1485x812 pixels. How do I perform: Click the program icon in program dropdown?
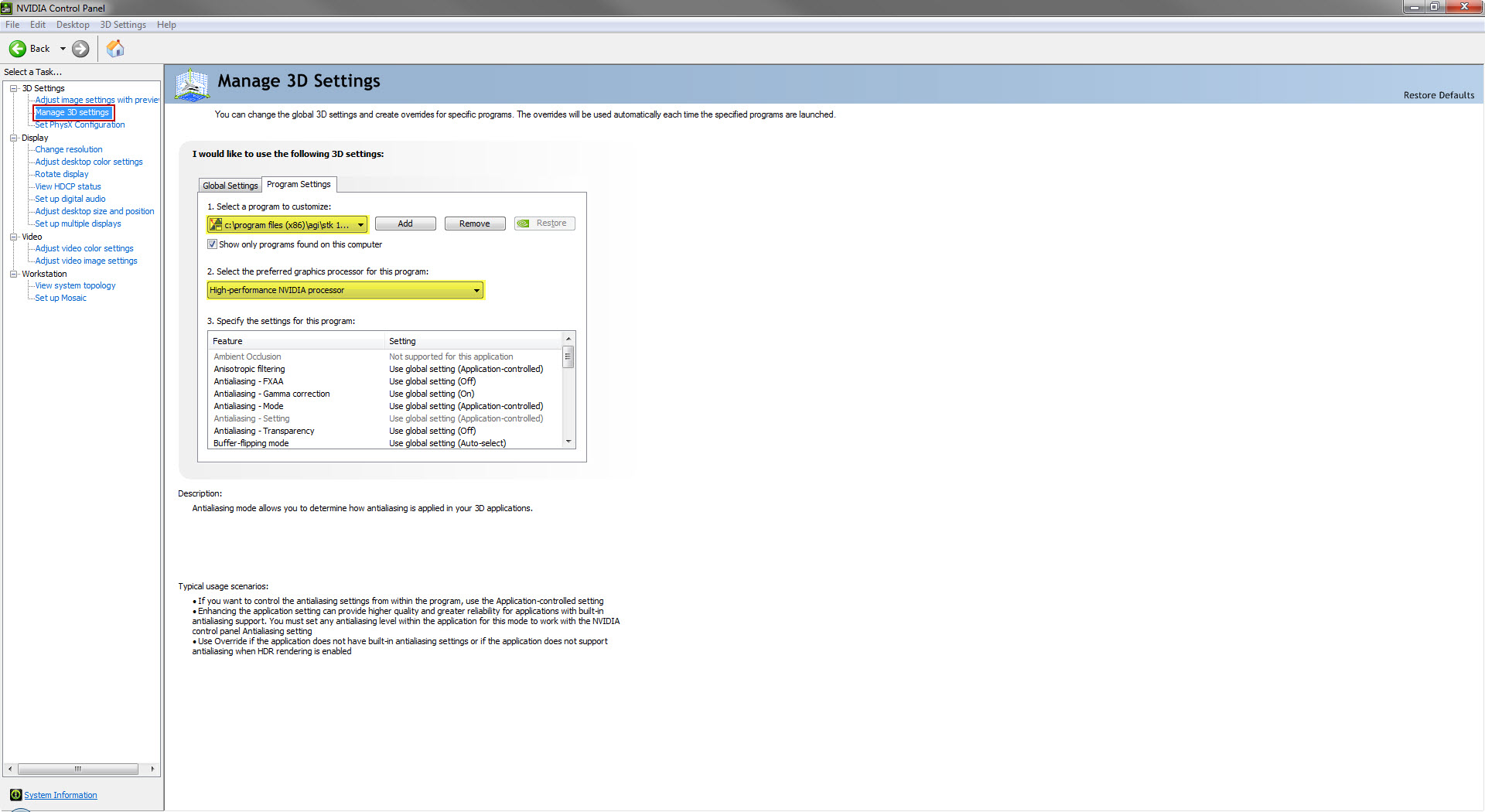(216, 224)
